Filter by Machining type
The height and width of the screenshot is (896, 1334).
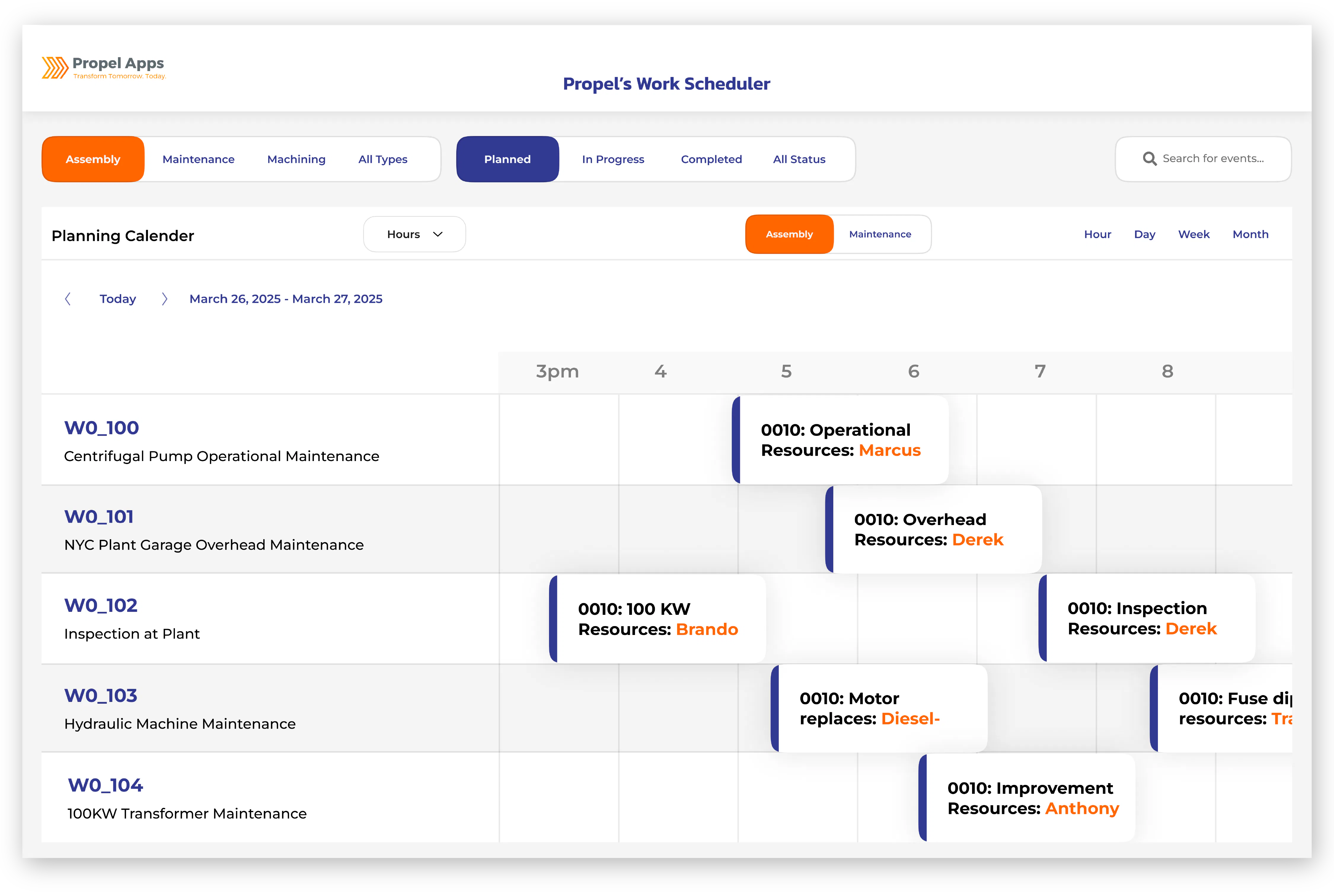[296, 159]
